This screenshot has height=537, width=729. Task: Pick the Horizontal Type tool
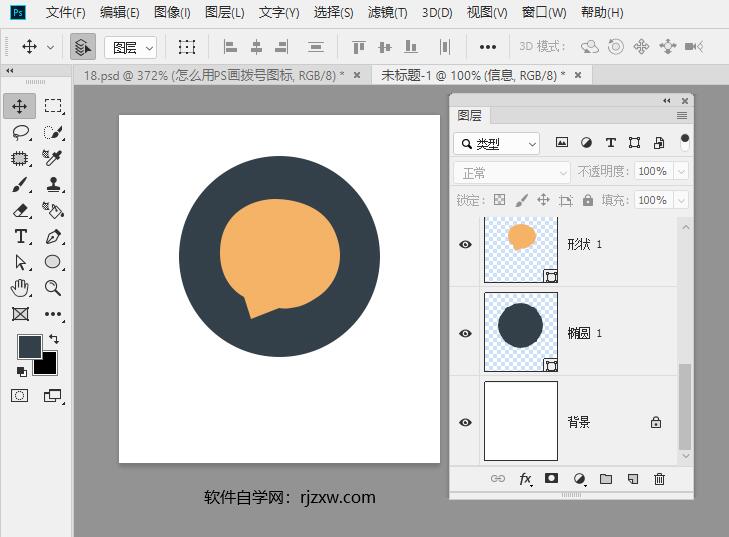coord(20,236)
